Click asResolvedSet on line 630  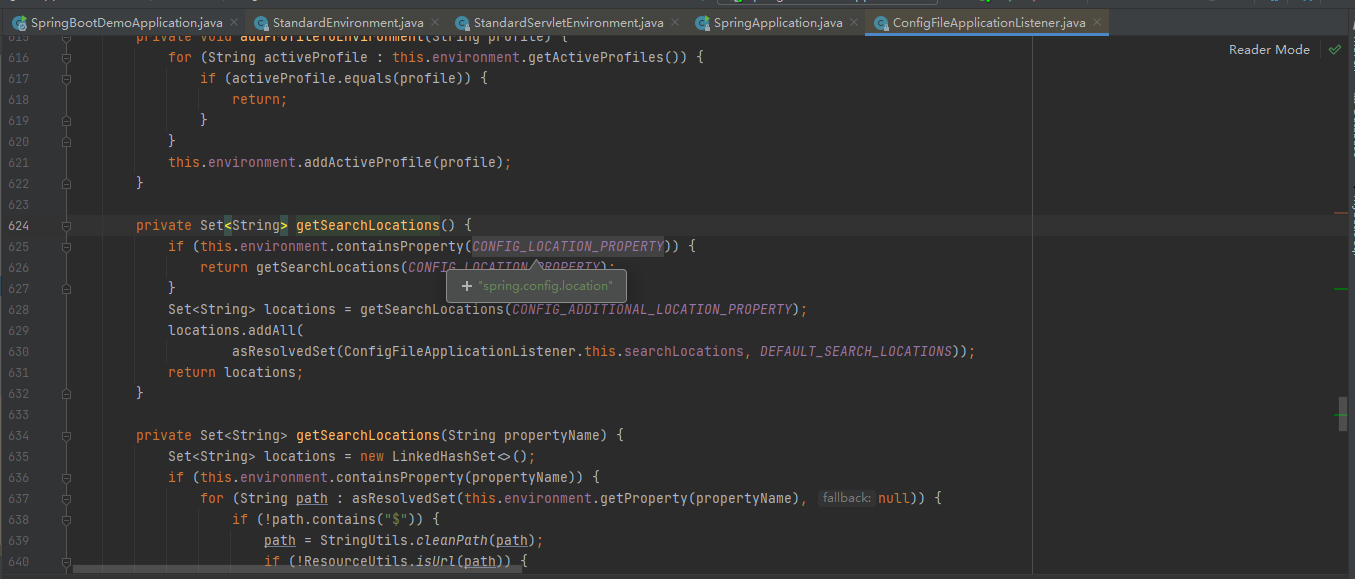coord(284,351)
